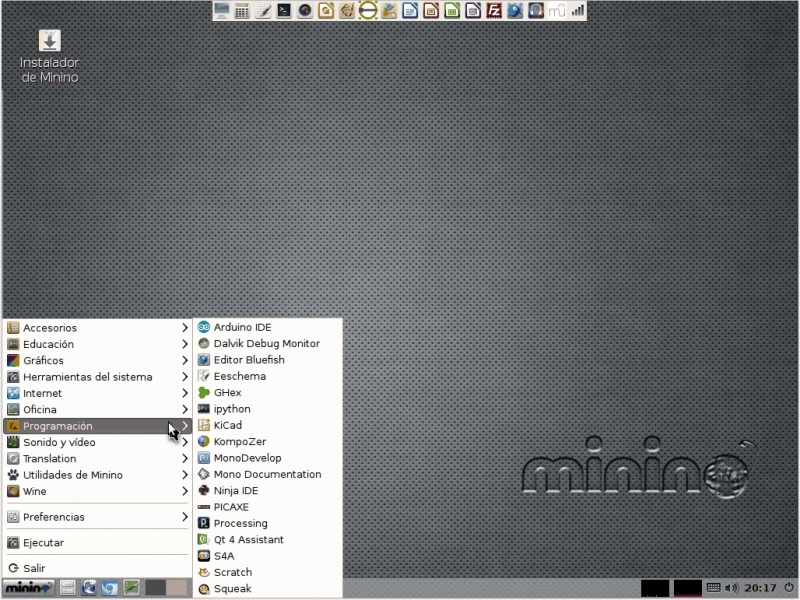Launch Eeschema from Programación
The height and width of the screenshot is (600, 800).
point(268,376)
